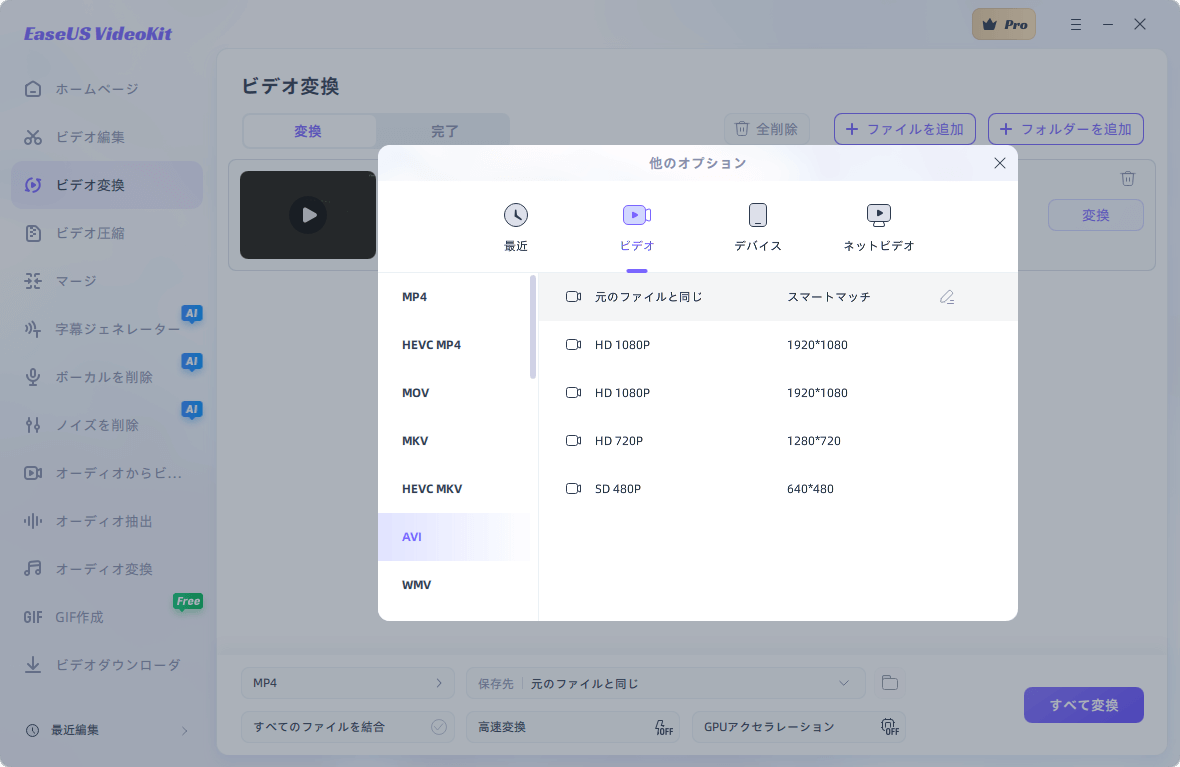Open オーディオからビ… tool in sidebar
Screen dimensions: 1180x767
(107, 473)
